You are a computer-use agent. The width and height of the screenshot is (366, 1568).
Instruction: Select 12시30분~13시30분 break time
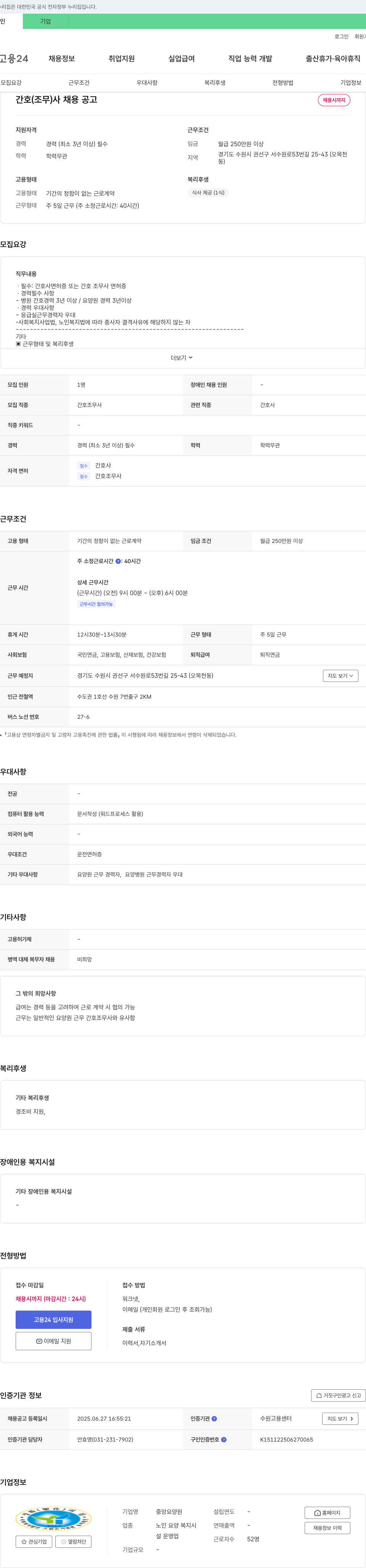click(x=102, y=635)
